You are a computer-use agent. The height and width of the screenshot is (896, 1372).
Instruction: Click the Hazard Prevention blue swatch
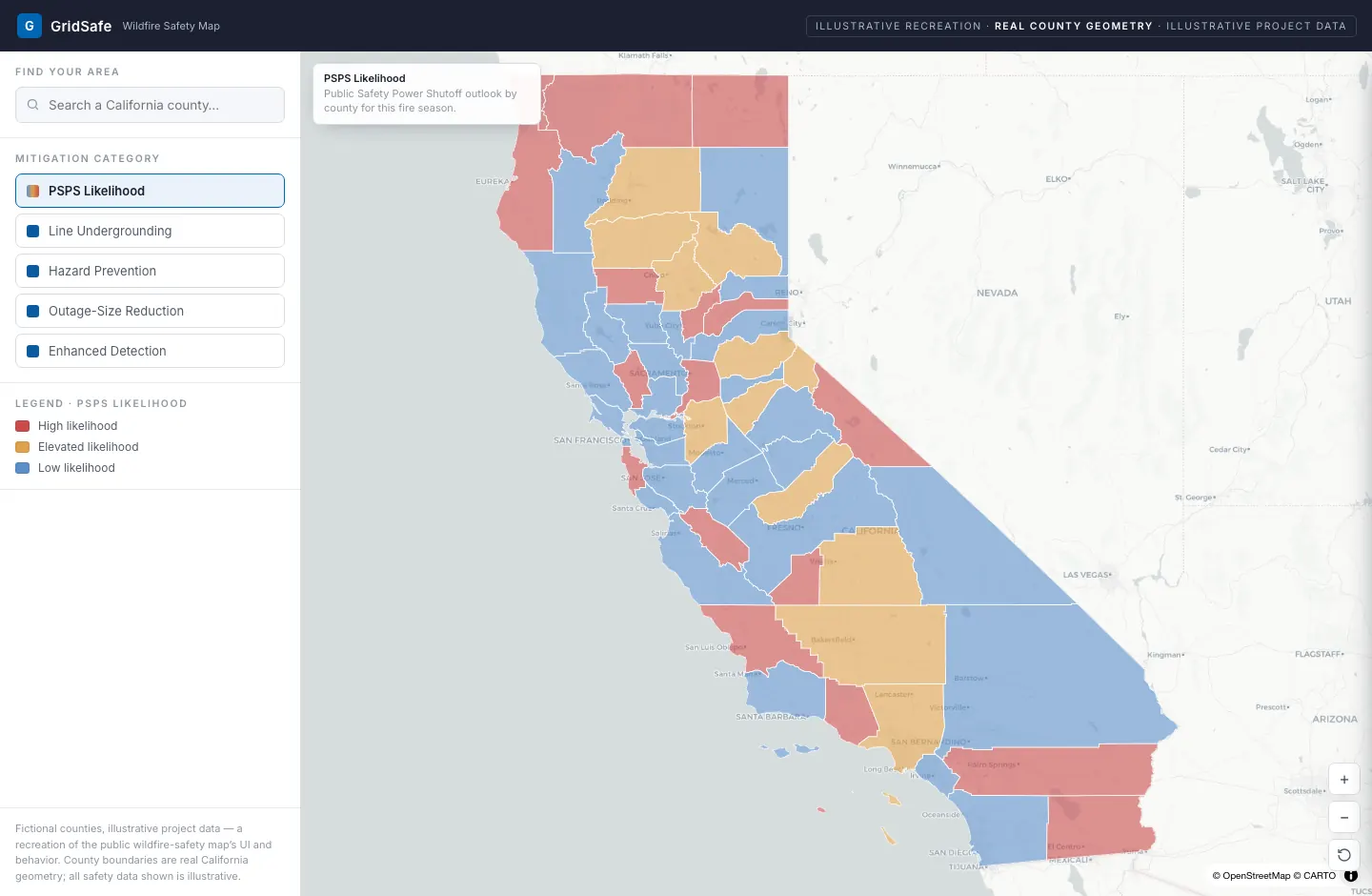point(33,271)
